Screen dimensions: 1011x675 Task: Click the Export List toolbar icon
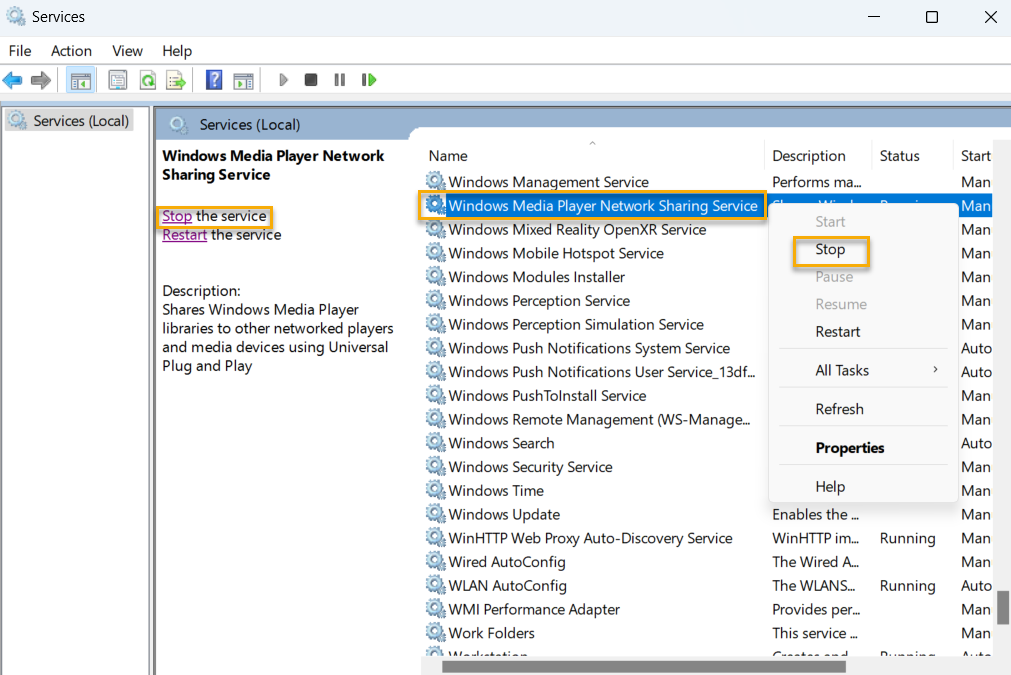pyautogui.click(x=173, y=80)
